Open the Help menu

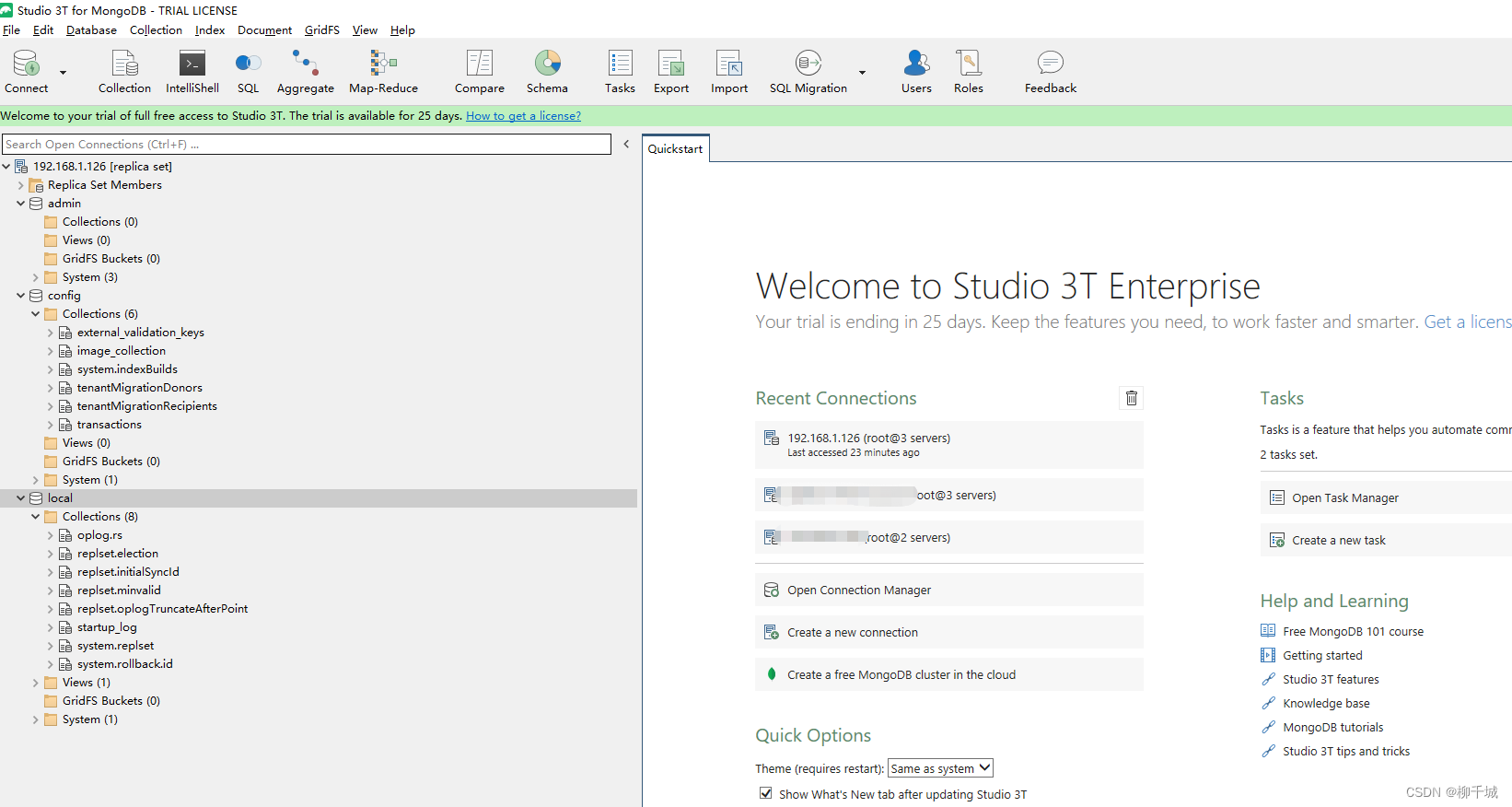[x=402, y=30]
